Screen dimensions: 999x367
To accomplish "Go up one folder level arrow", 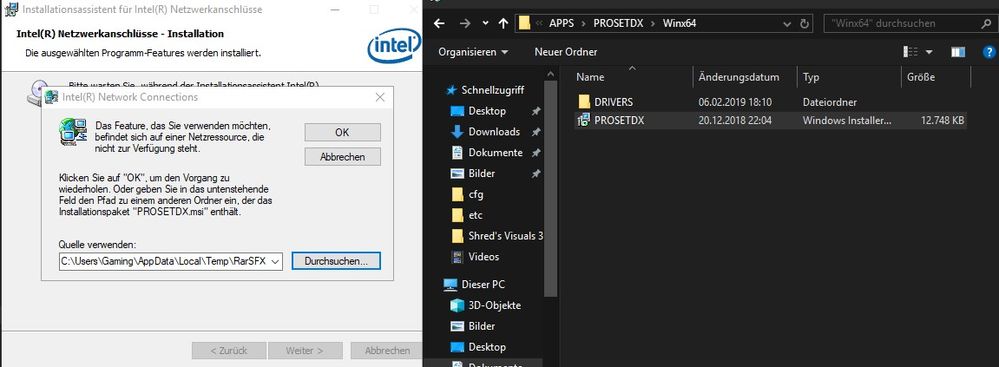I will (x=503, y=24).
